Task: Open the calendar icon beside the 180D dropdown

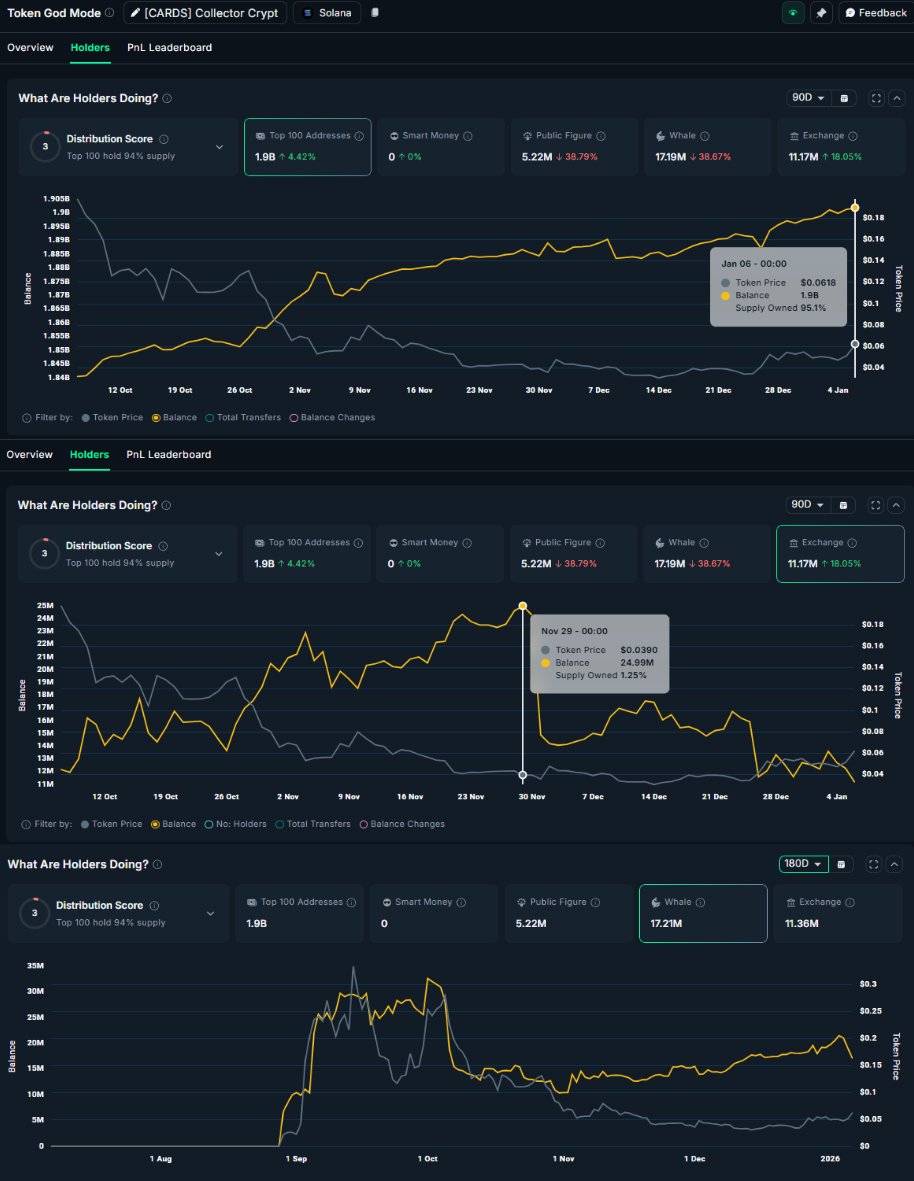Action: coord(842,865)
